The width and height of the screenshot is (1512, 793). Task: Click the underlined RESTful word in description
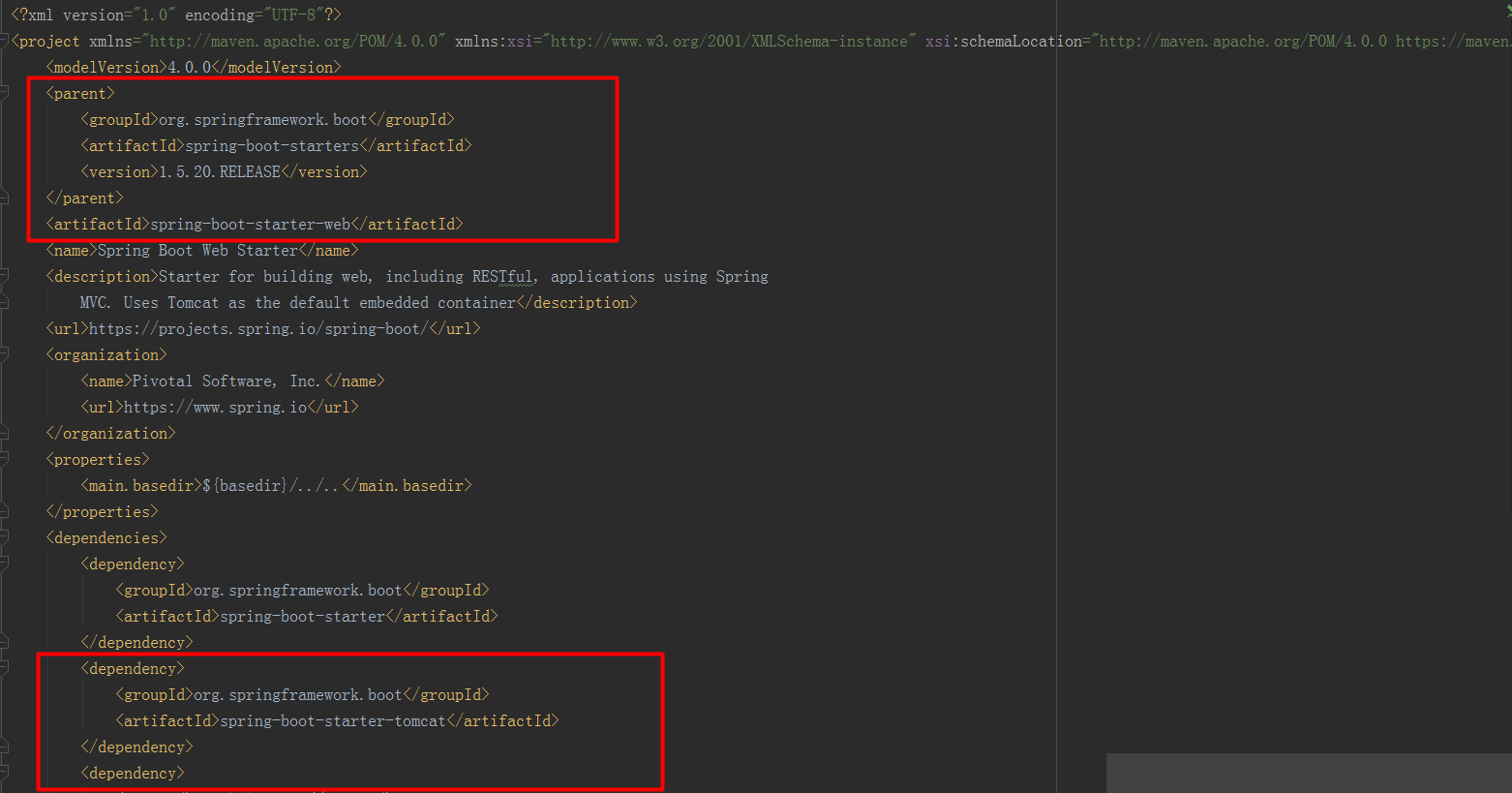[504, 276]
